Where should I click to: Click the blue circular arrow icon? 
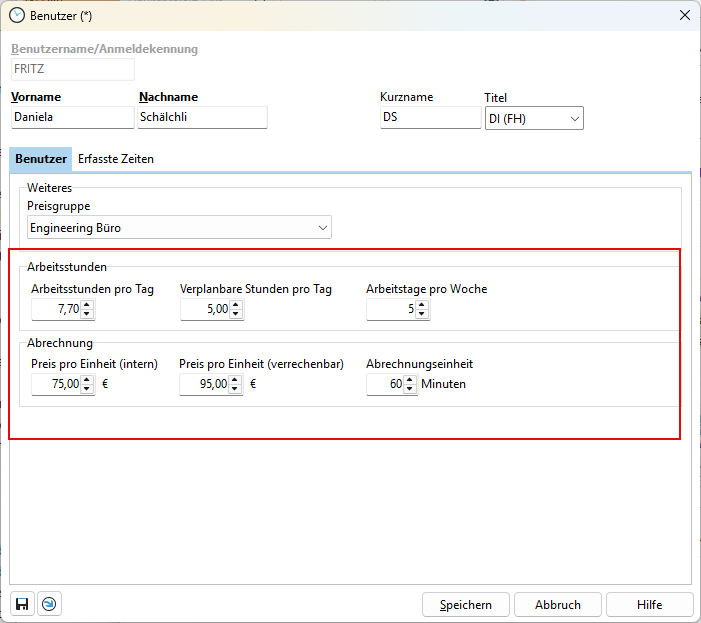48,604
